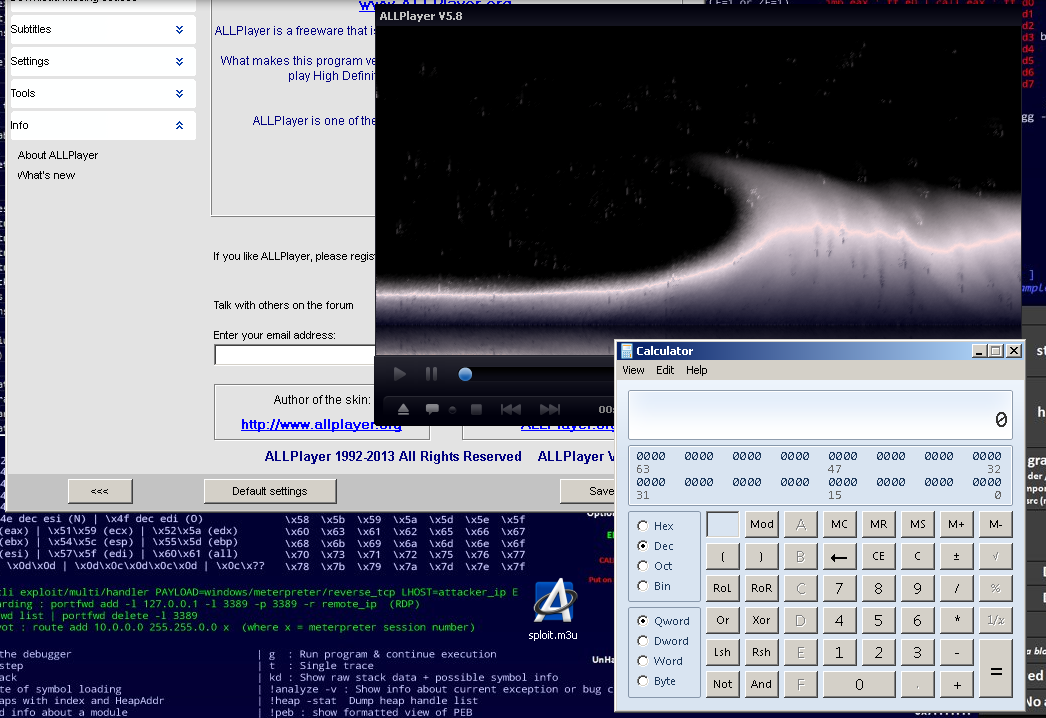Screen dimensions: 1046x718
Task: Start playback with ALLPlayer play button
Action: tap(400, 374)
